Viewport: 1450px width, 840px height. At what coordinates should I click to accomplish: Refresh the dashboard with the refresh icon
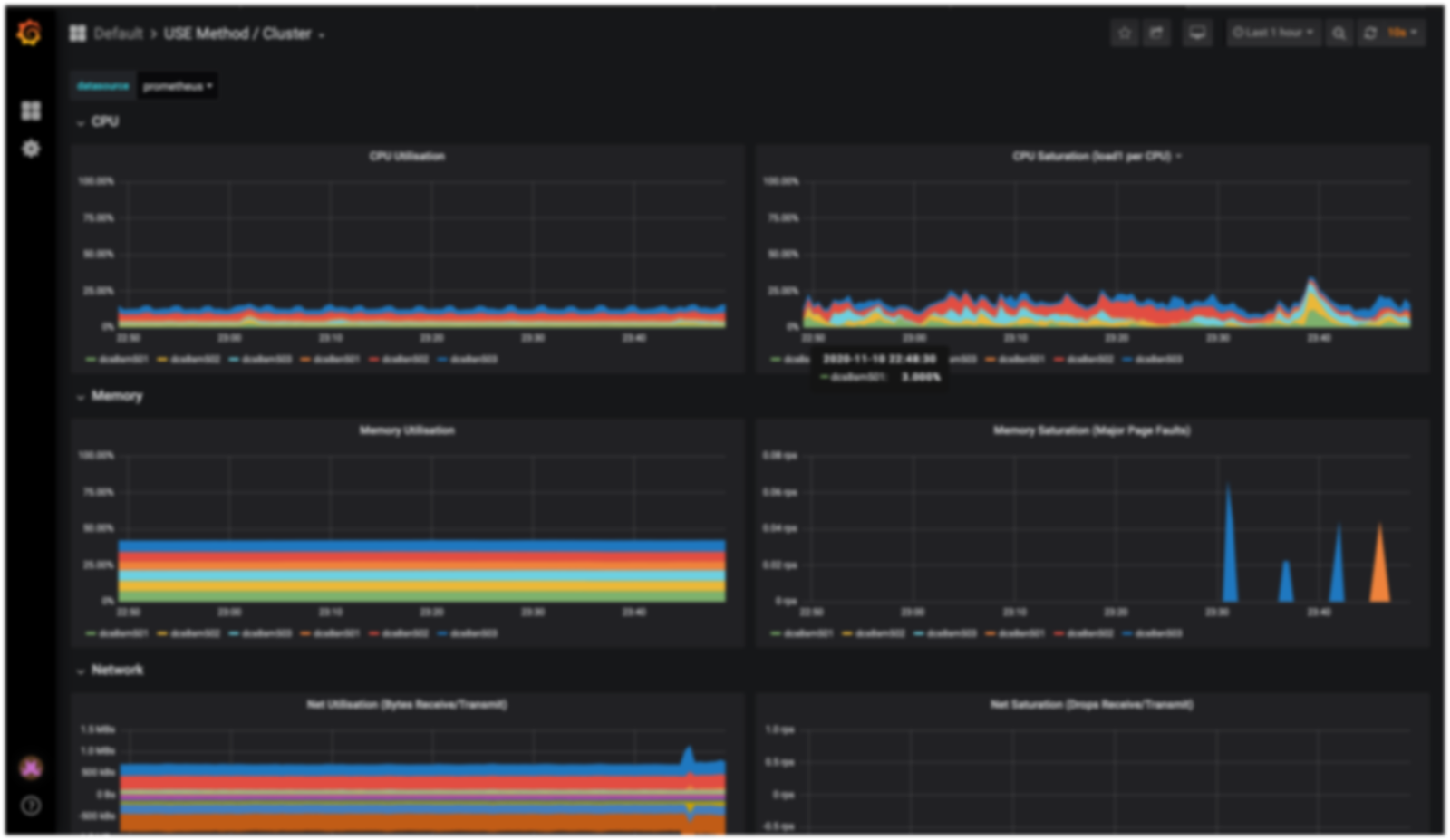pyautogui.click(x=1370, y=34)
